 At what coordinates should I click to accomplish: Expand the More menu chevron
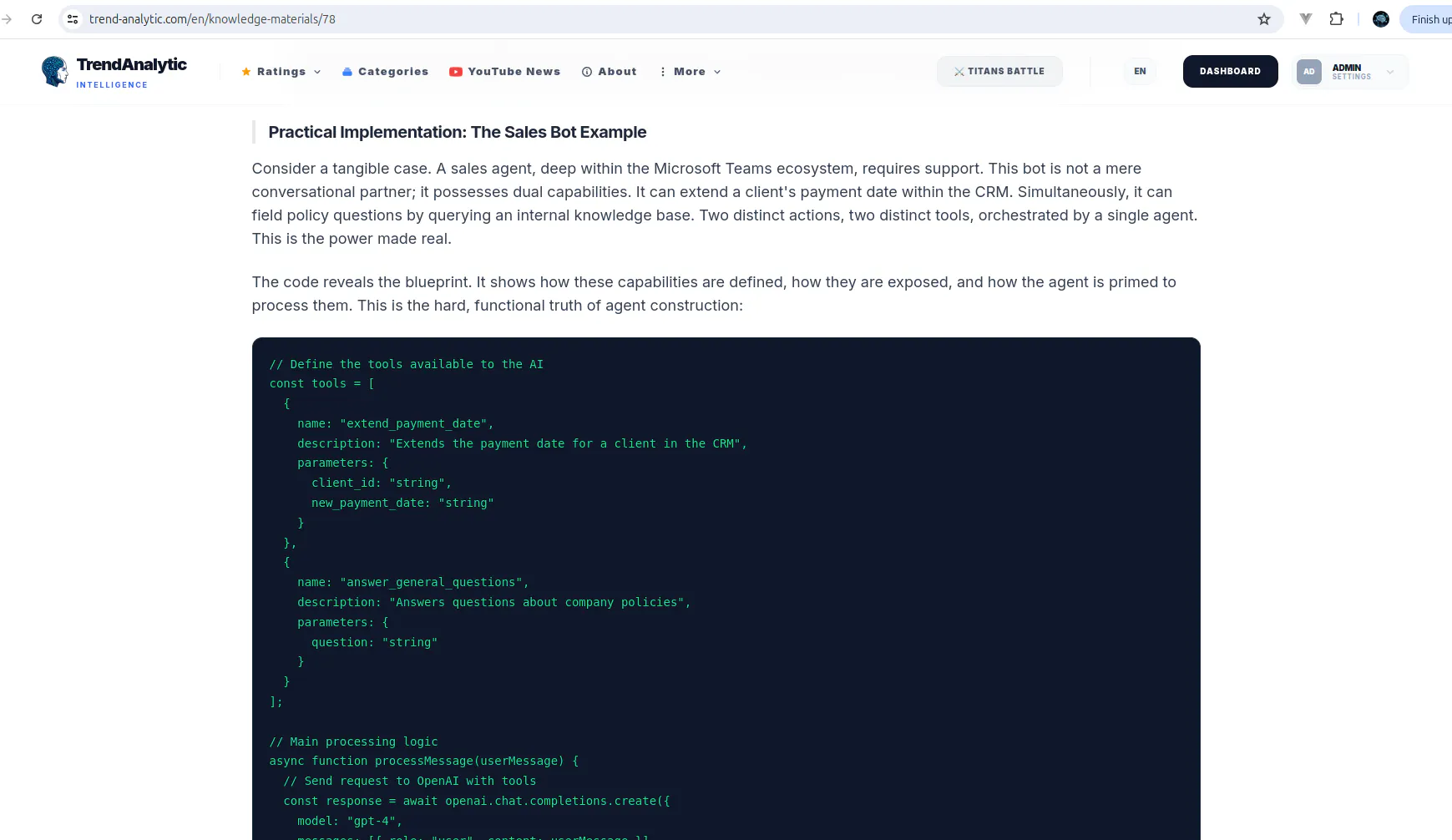point(717,72)
